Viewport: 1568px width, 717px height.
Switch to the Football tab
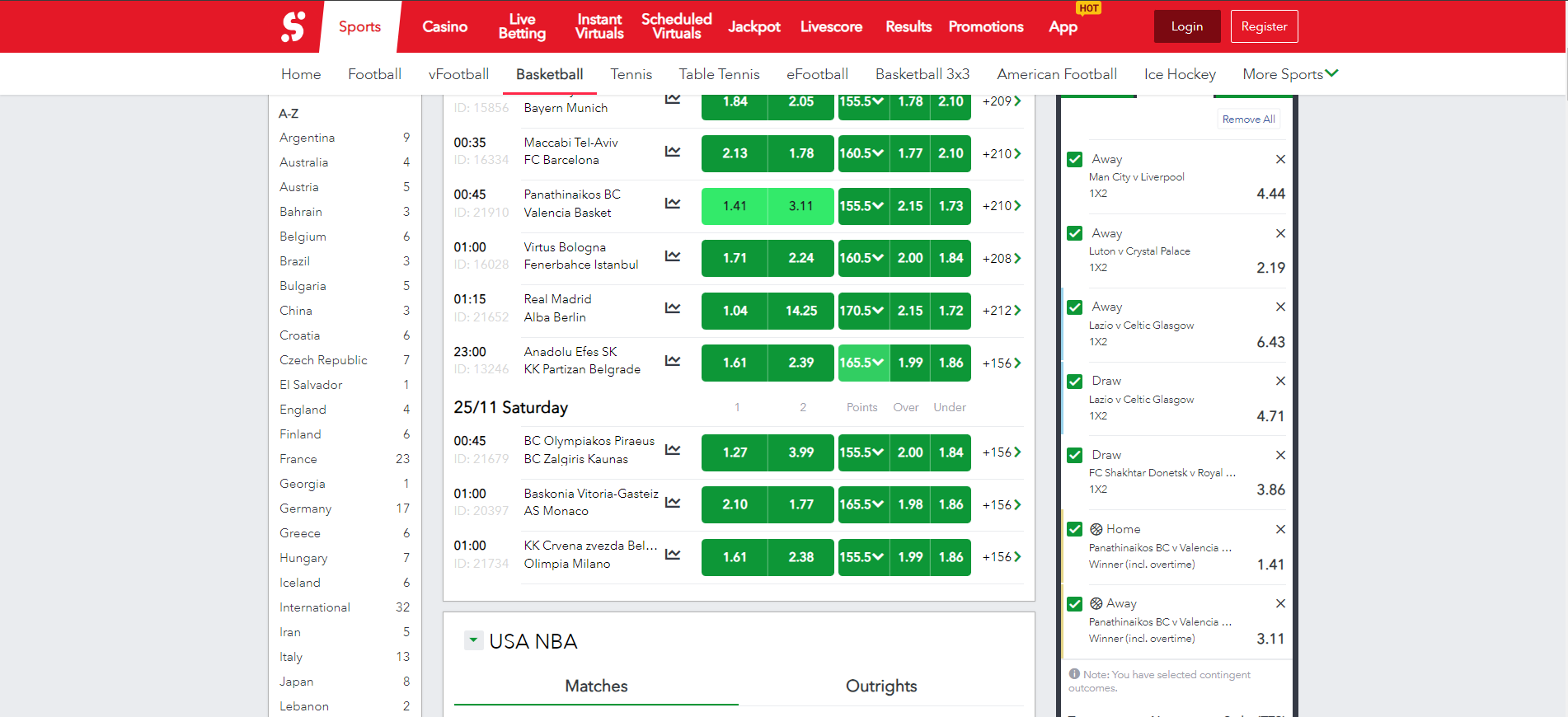point(374,74)
